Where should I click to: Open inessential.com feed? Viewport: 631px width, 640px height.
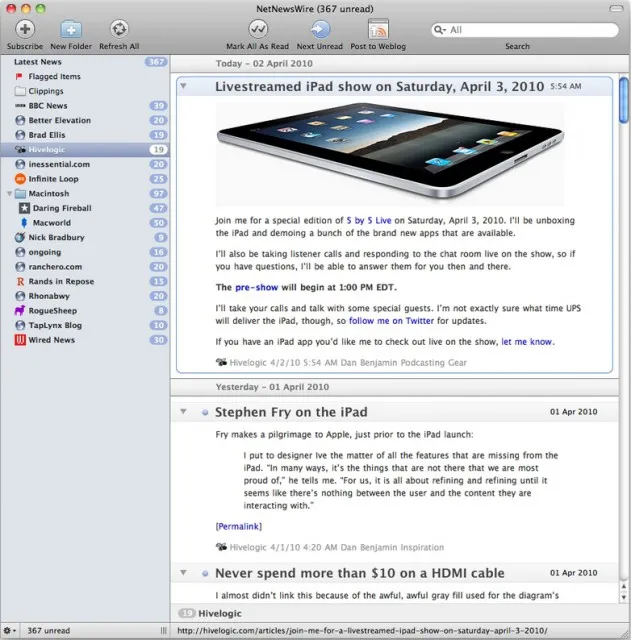(84, 164)
